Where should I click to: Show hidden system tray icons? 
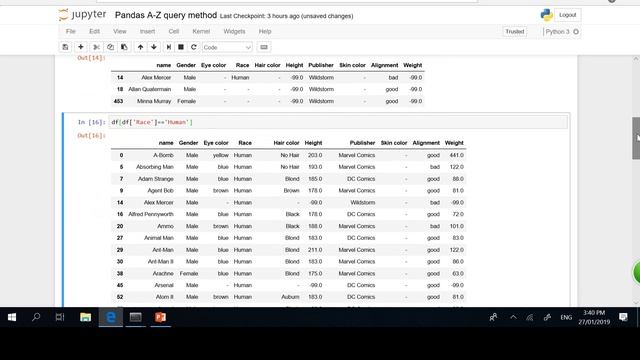click(x=513, y=317)
